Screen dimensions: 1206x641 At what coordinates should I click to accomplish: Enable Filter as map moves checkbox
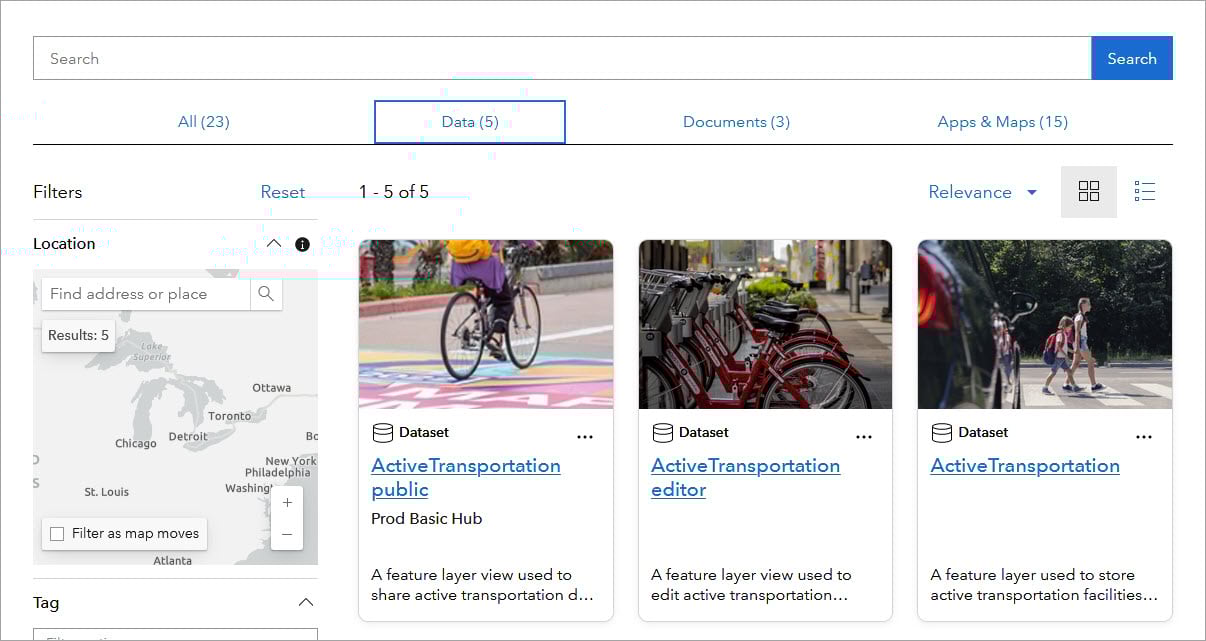point(57,534)
